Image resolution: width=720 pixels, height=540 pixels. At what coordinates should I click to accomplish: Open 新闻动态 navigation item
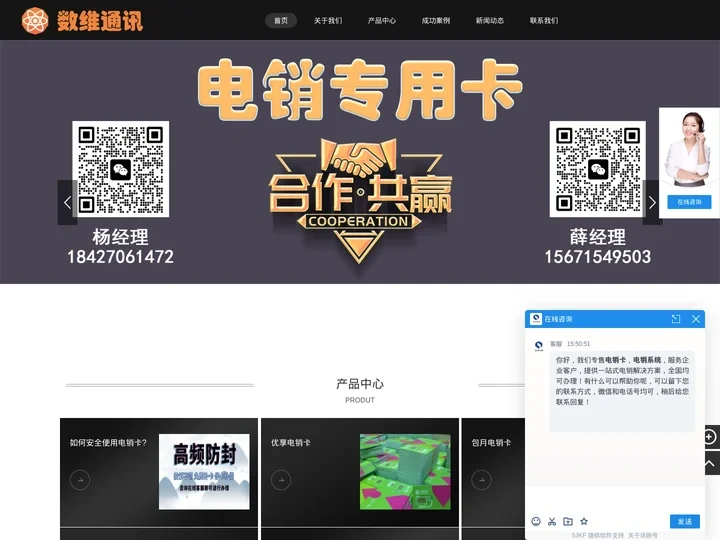point(489,21)
